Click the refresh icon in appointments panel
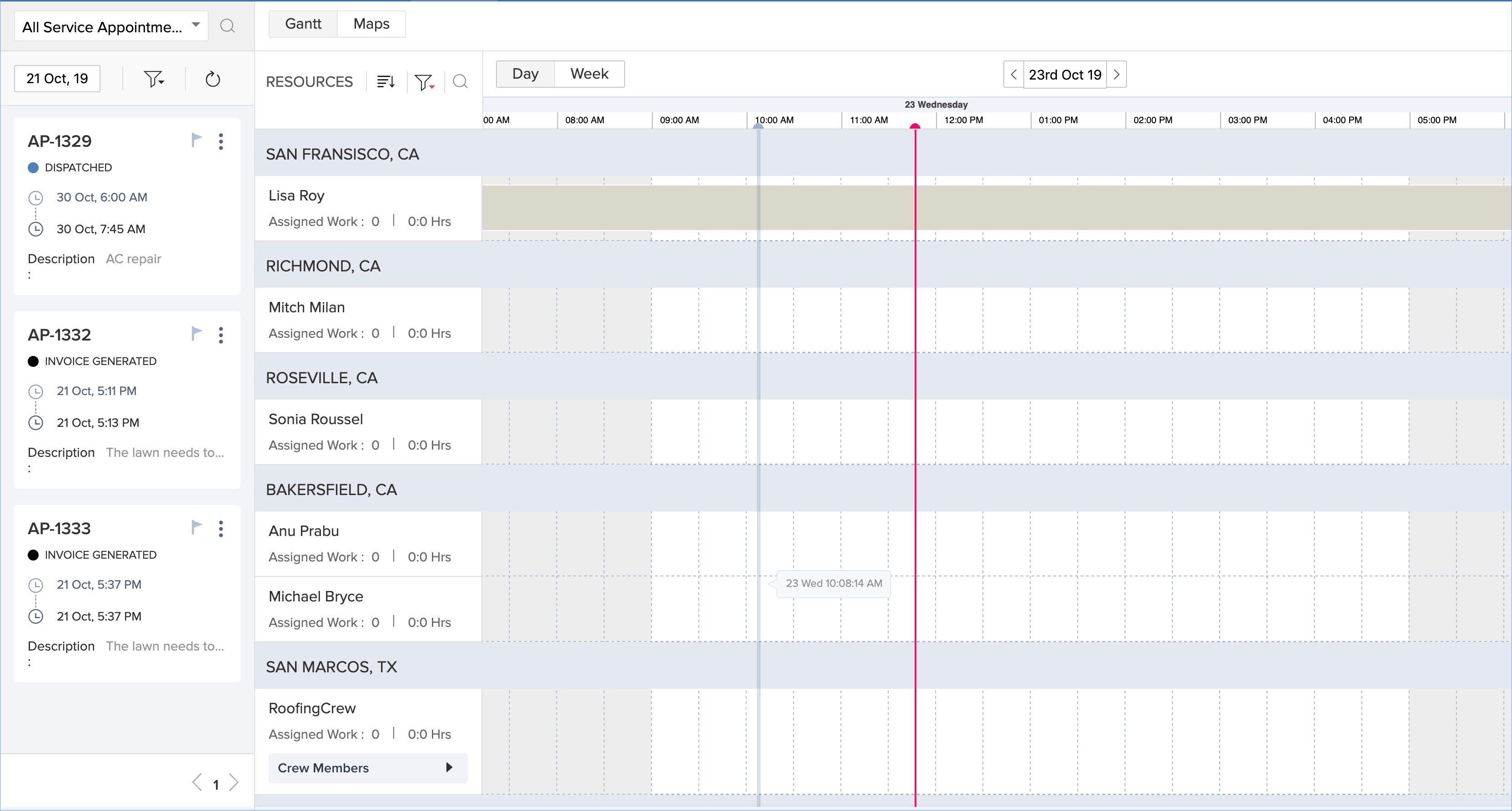 pyautogui.click(x=212, y=79)
